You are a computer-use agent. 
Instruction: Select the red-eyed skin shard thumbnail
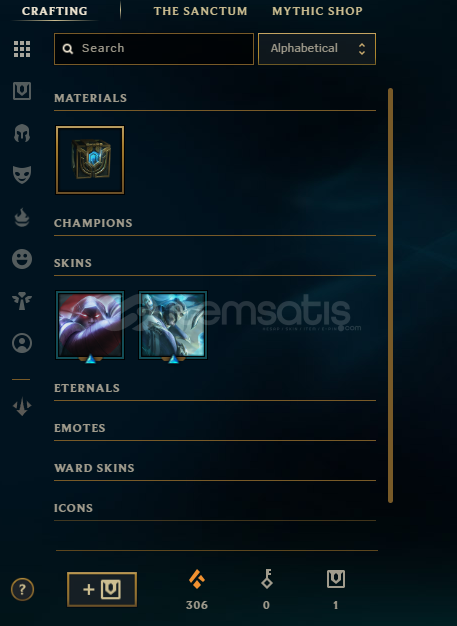[x=90, y=325]
